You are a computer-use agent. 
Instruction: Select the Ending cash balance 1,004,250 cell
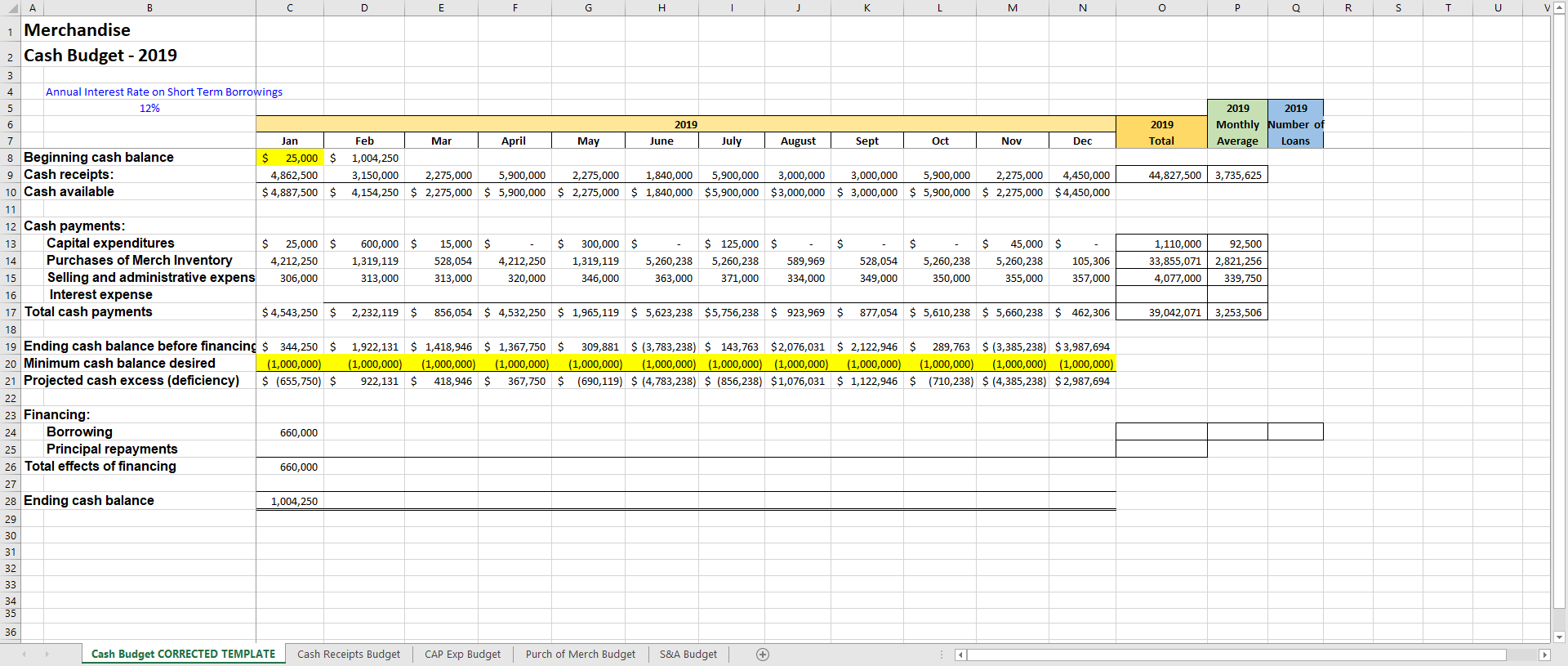[x=290, y=501]
